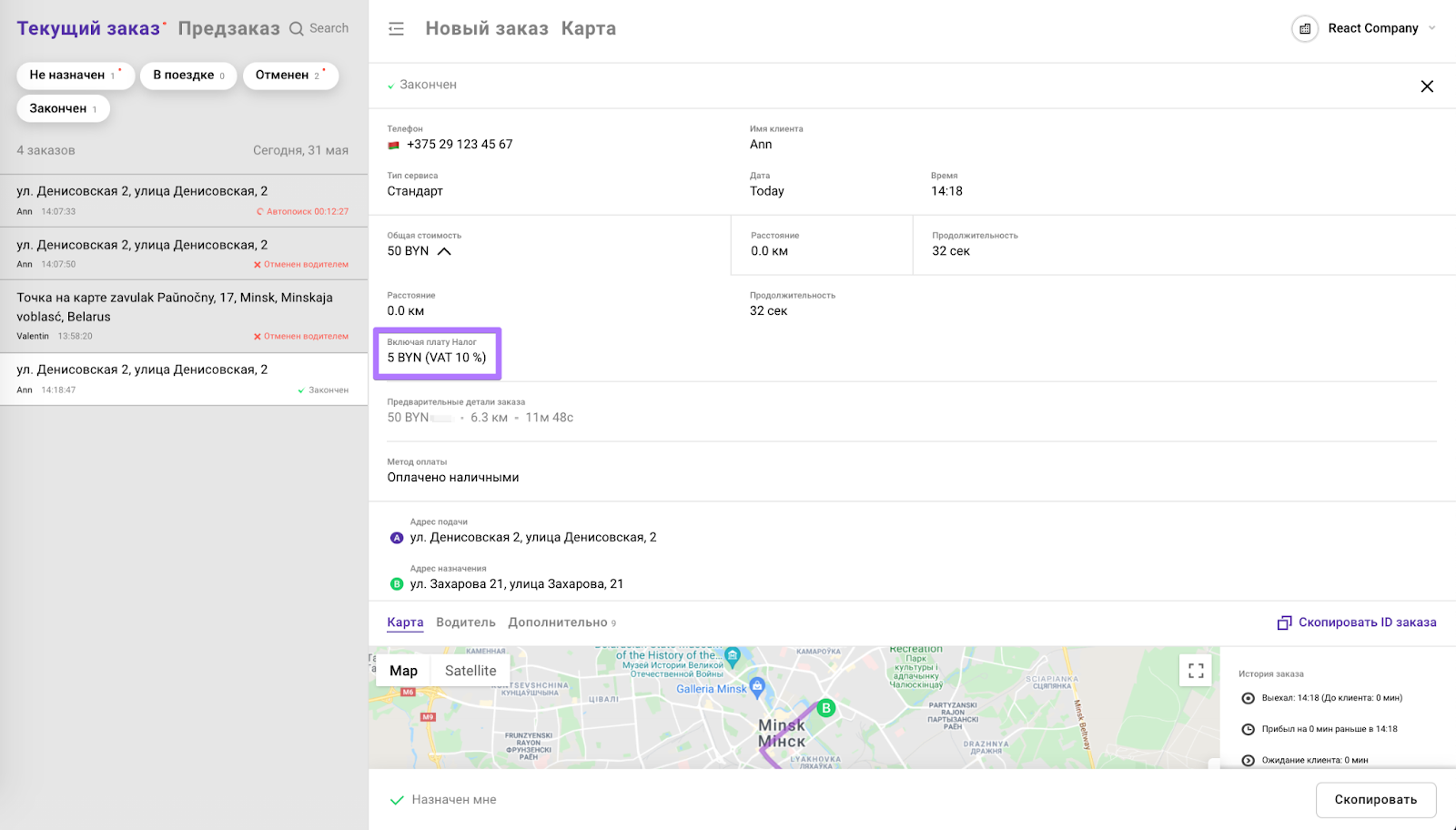1456x830 pixels.
Task: Toggle the 'Не назначен' status filter
Action: (x=75, y=76)
